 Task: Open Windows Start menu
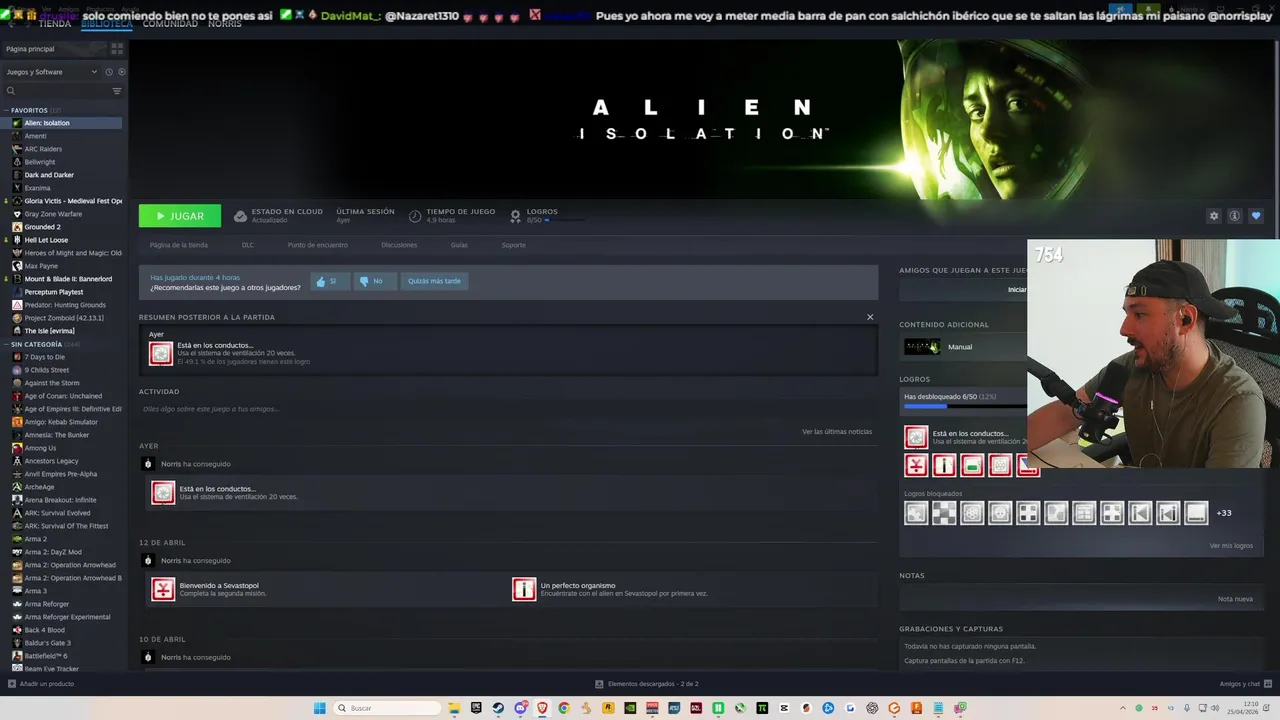tap(319, 708)
